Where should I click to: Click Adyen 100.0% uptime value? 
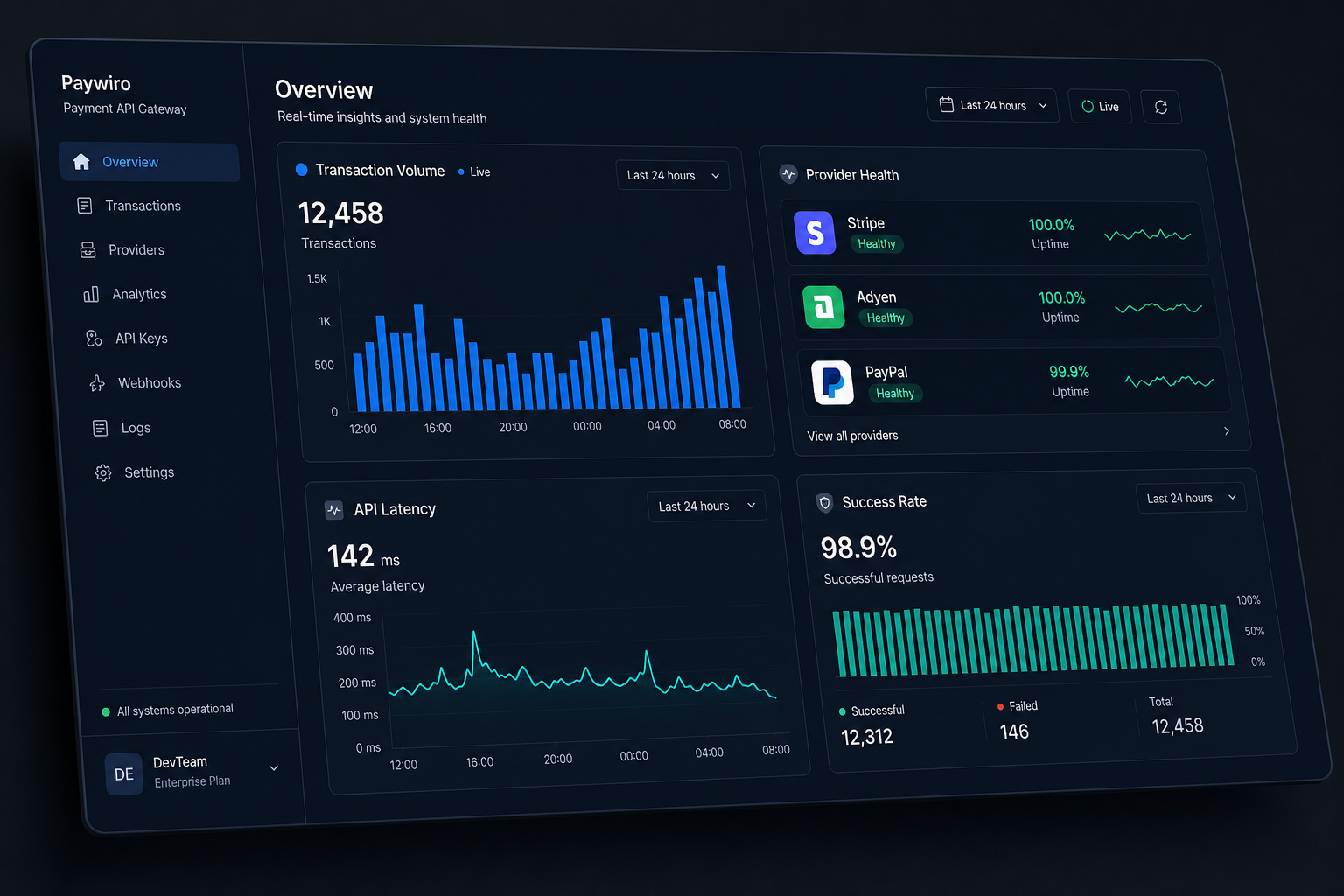coord(1061,298)
